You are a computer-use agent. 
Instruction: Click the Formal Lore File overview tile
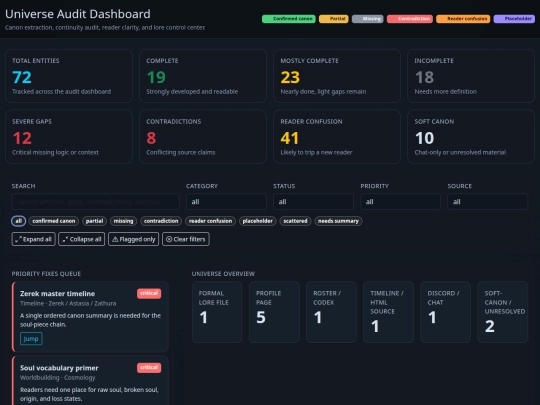(217, 312)
